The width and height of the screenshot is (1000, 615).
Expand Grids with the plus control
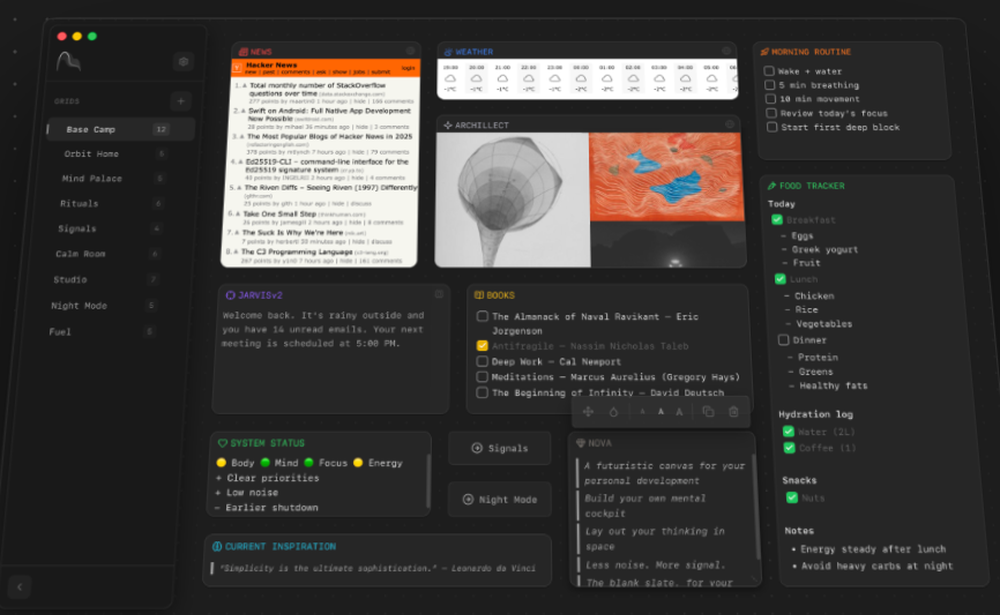(x=182, y=101)
